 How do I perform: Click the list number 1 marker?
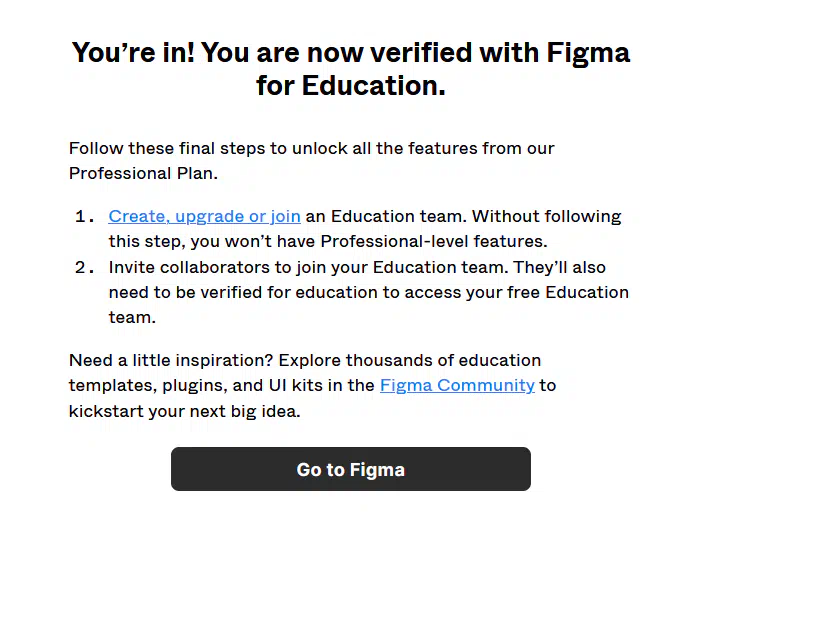point(85,217)
